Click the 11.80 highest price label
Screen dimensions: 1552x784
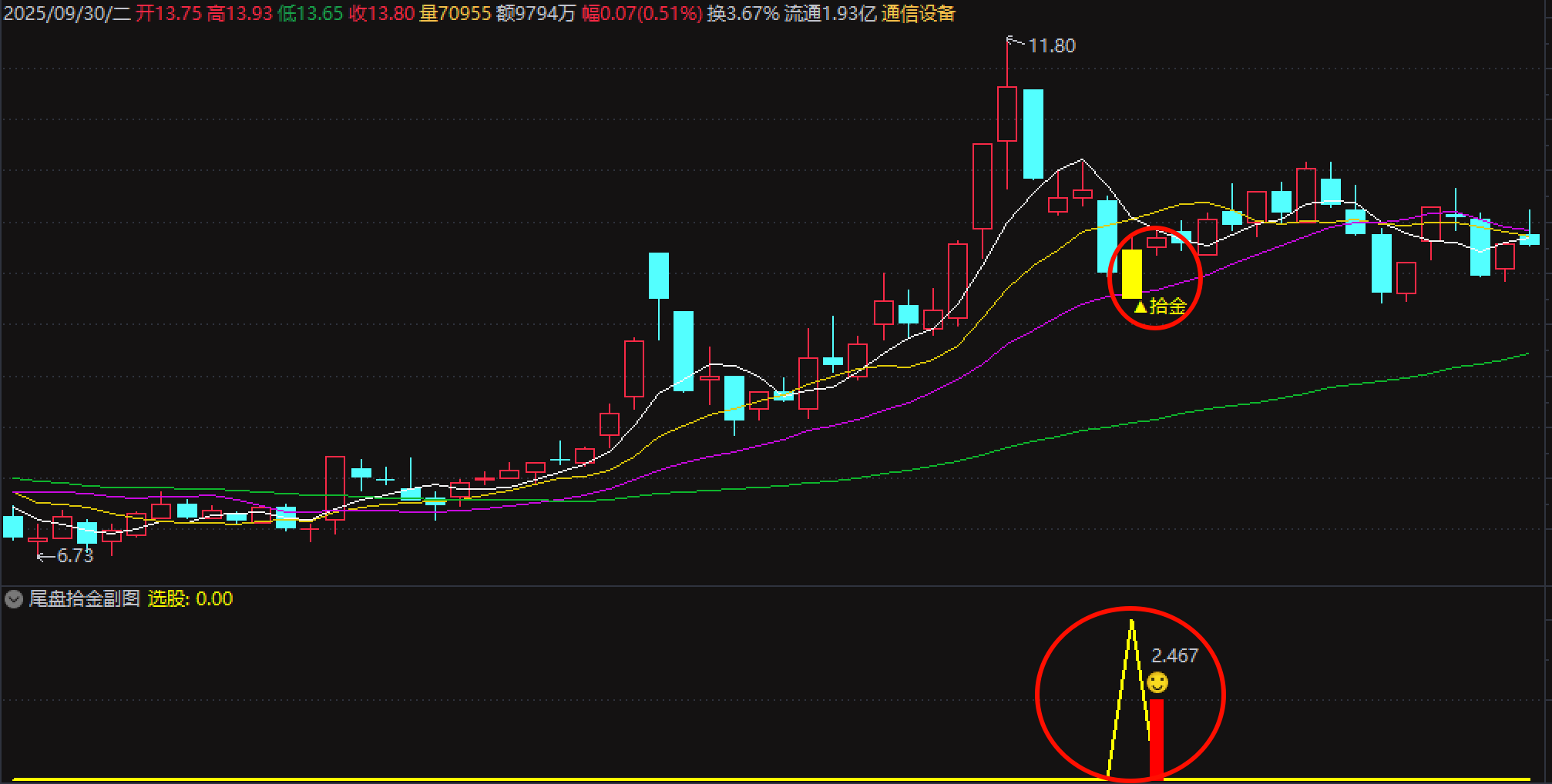[x=1051, y=46]
